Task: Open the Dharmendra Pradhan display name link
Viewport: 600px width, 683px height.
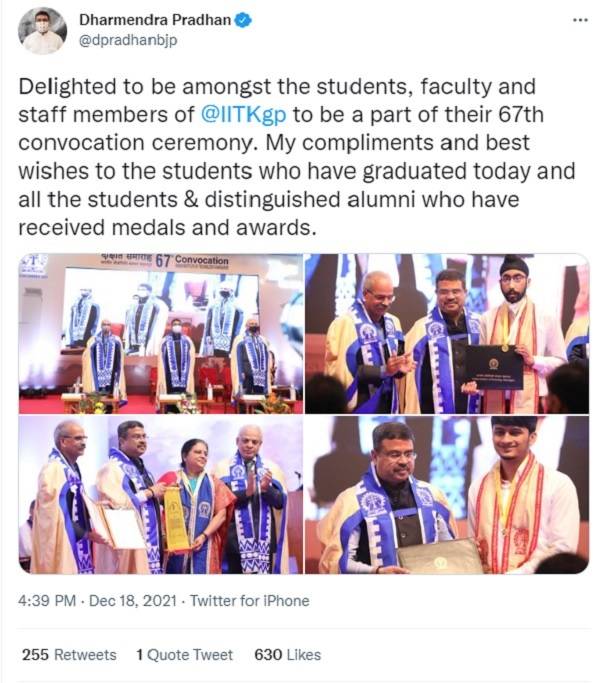Action: 155,20
